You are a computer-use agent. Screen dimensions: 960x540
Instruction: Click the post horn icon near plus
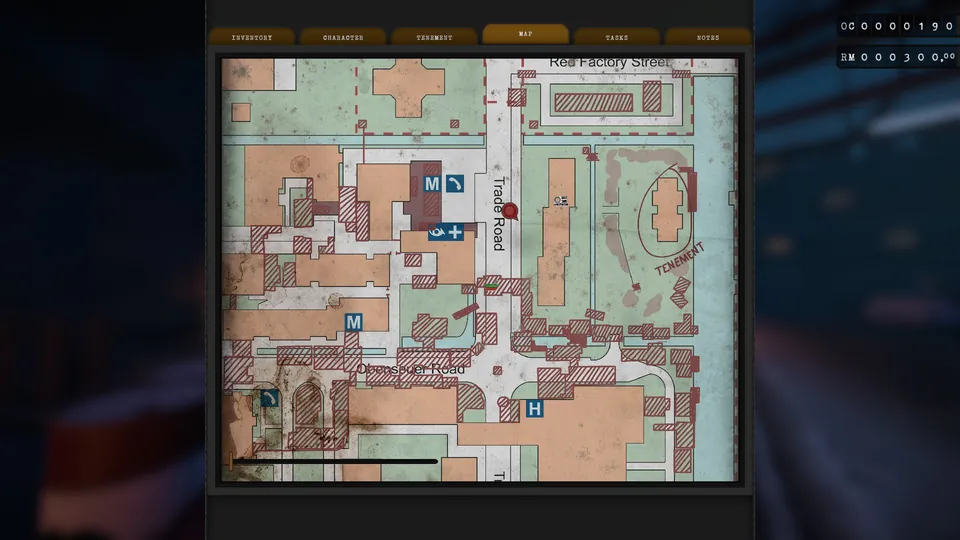pyautogui.click(x=437, y=232)
